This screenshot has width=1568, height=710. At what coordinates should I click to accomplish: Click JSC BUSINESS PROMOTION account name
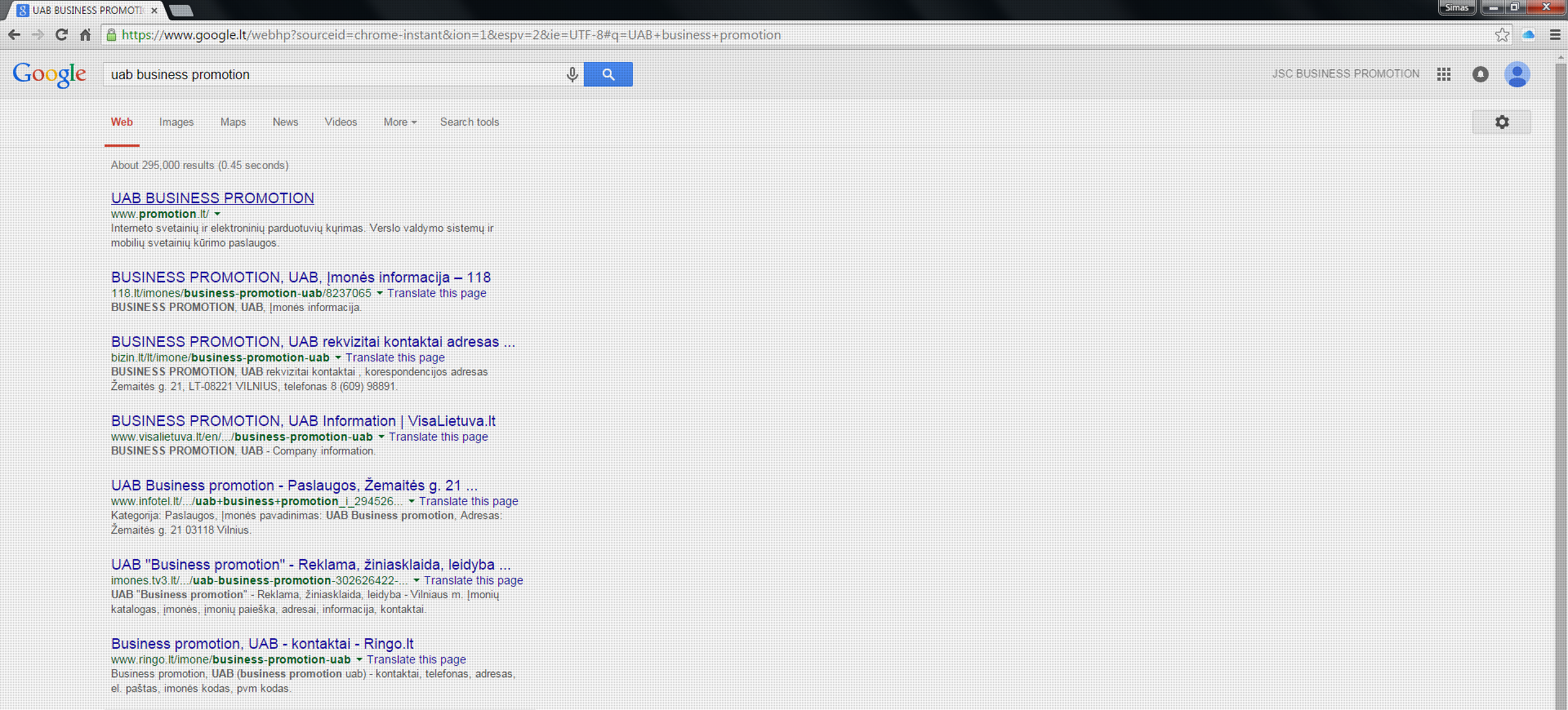click(1346, 73)
